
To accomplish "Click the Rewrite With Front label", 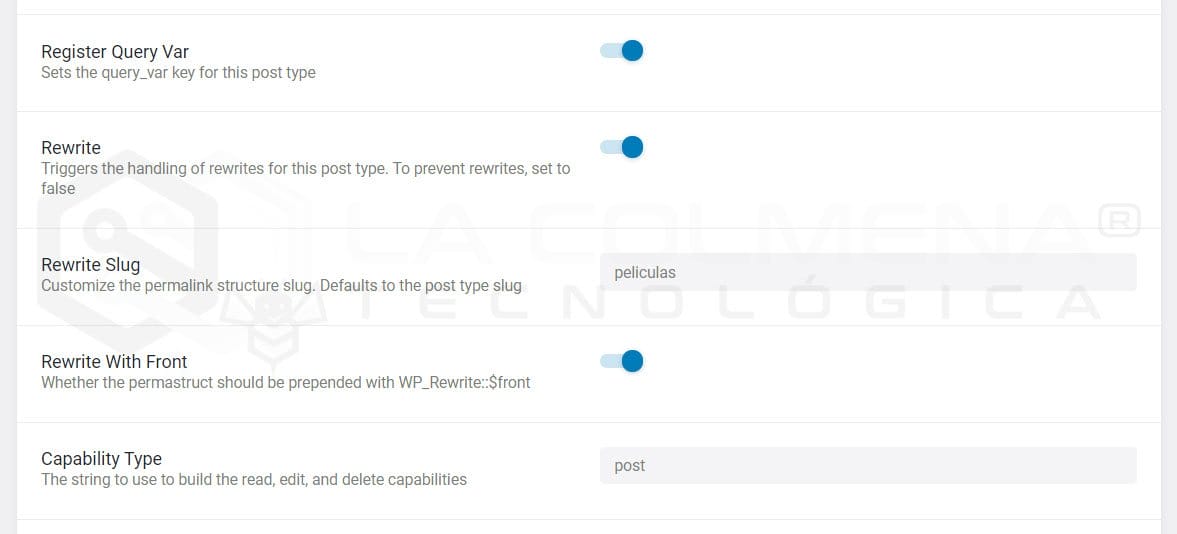I will tap(114, 362).
